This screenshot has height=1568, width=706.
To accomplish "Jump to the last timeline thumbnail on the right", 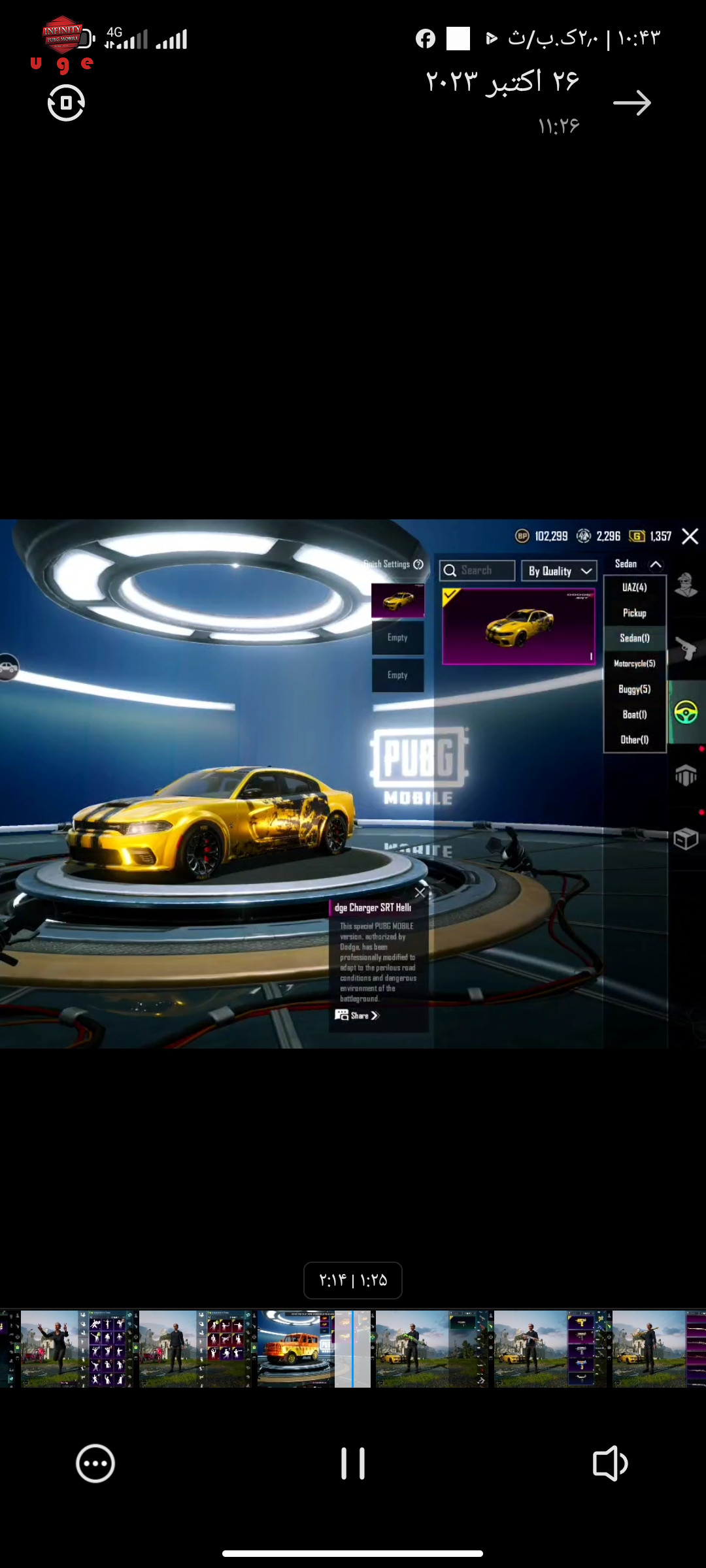I will click(x=659, y=1348).
